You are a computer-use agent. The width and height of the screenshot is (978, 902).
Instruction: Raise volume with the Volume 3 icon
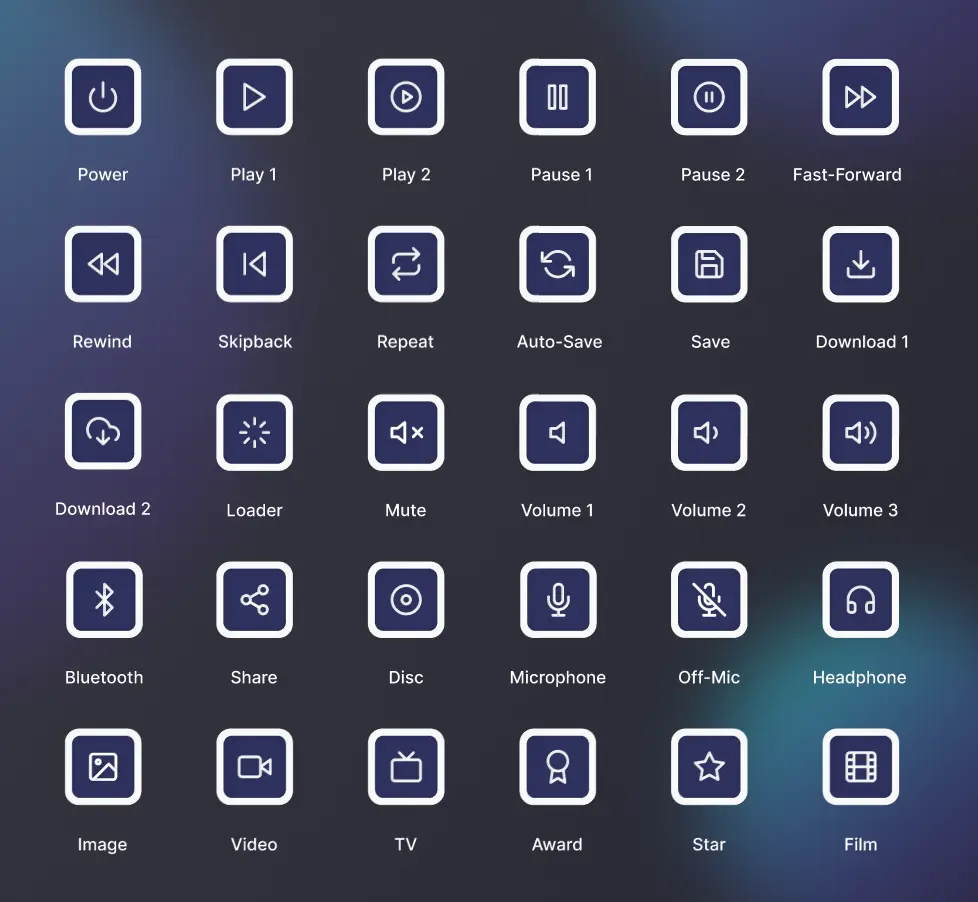click(x=861, y=433)
